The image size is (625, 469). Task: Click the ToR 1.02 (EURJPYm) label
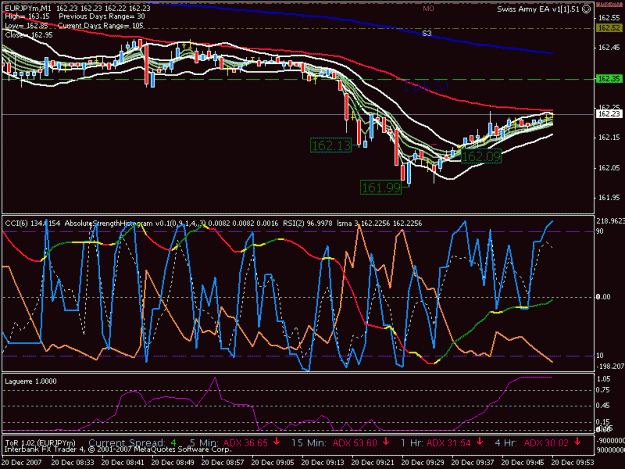(40, 443)
